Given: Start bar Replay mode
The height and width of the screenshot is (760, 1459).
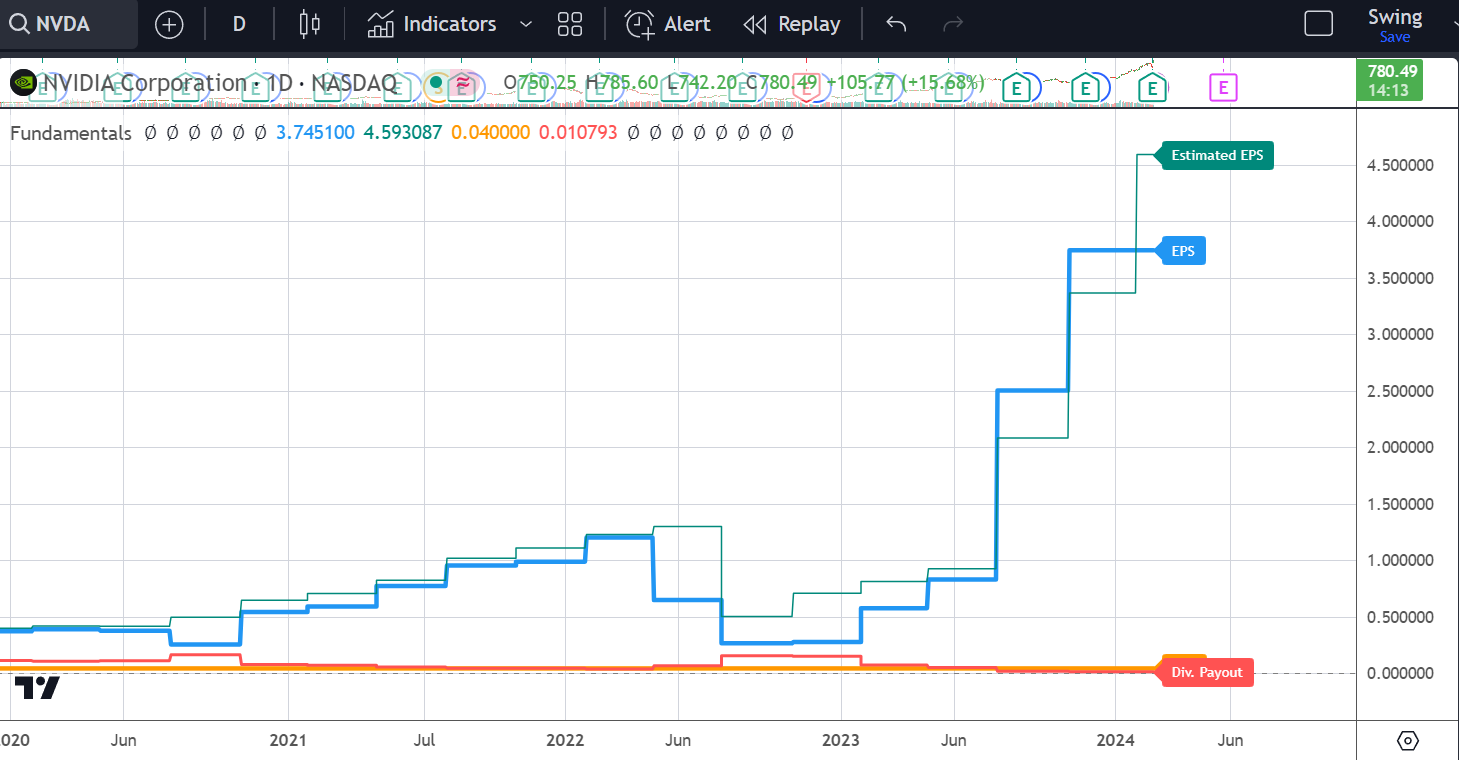Looking at the screenshot, I should [x=793, y=24].
